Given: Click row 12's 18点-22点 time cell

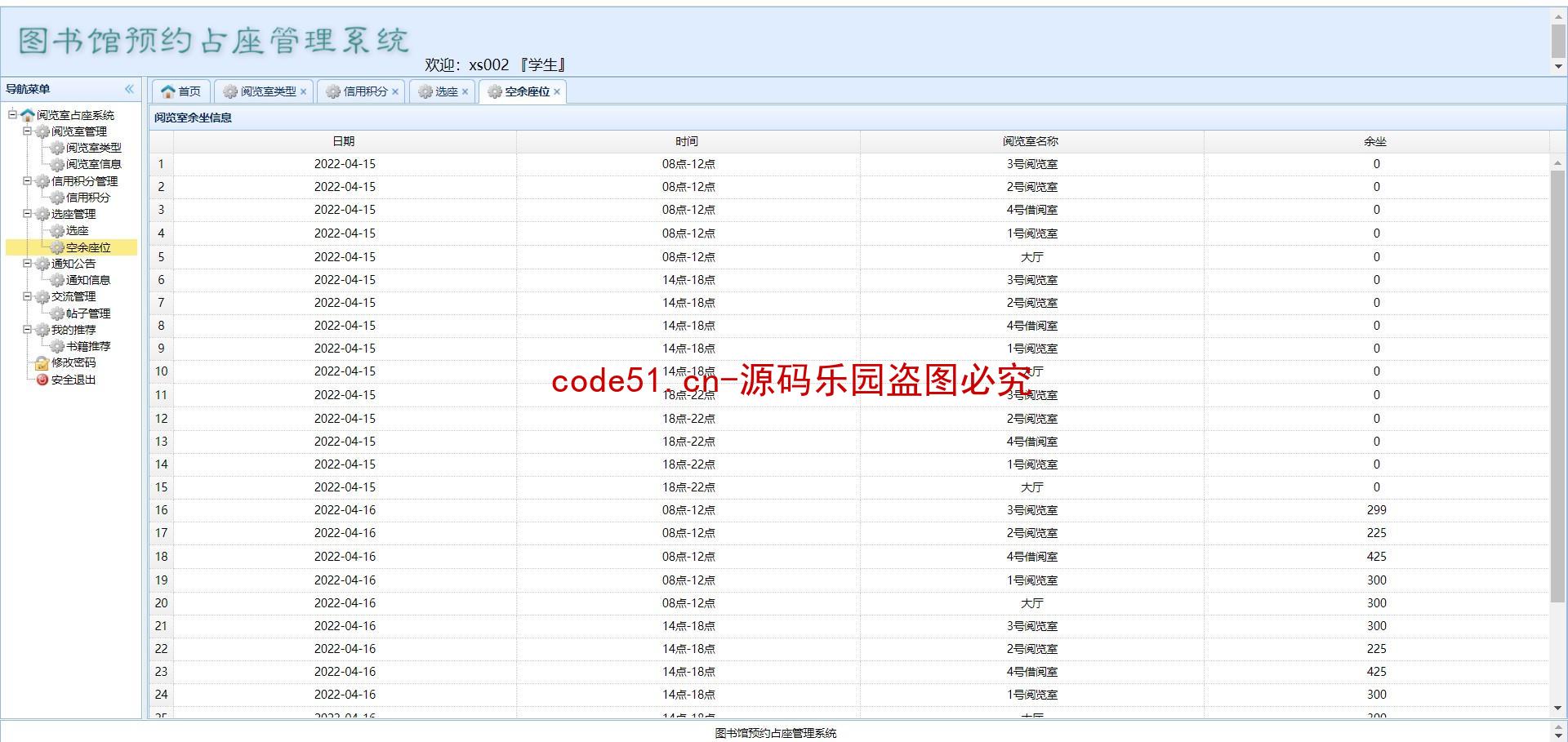Looking at the screenshot, I should [x=688, y=419].
